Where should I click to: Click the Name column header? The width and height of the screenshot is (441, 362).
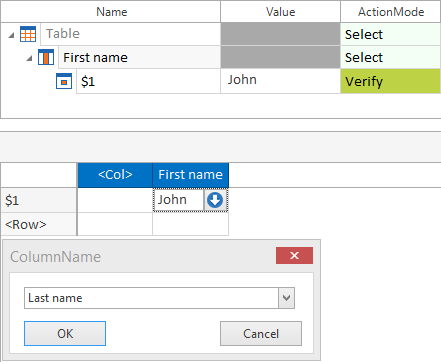point(111,12)
